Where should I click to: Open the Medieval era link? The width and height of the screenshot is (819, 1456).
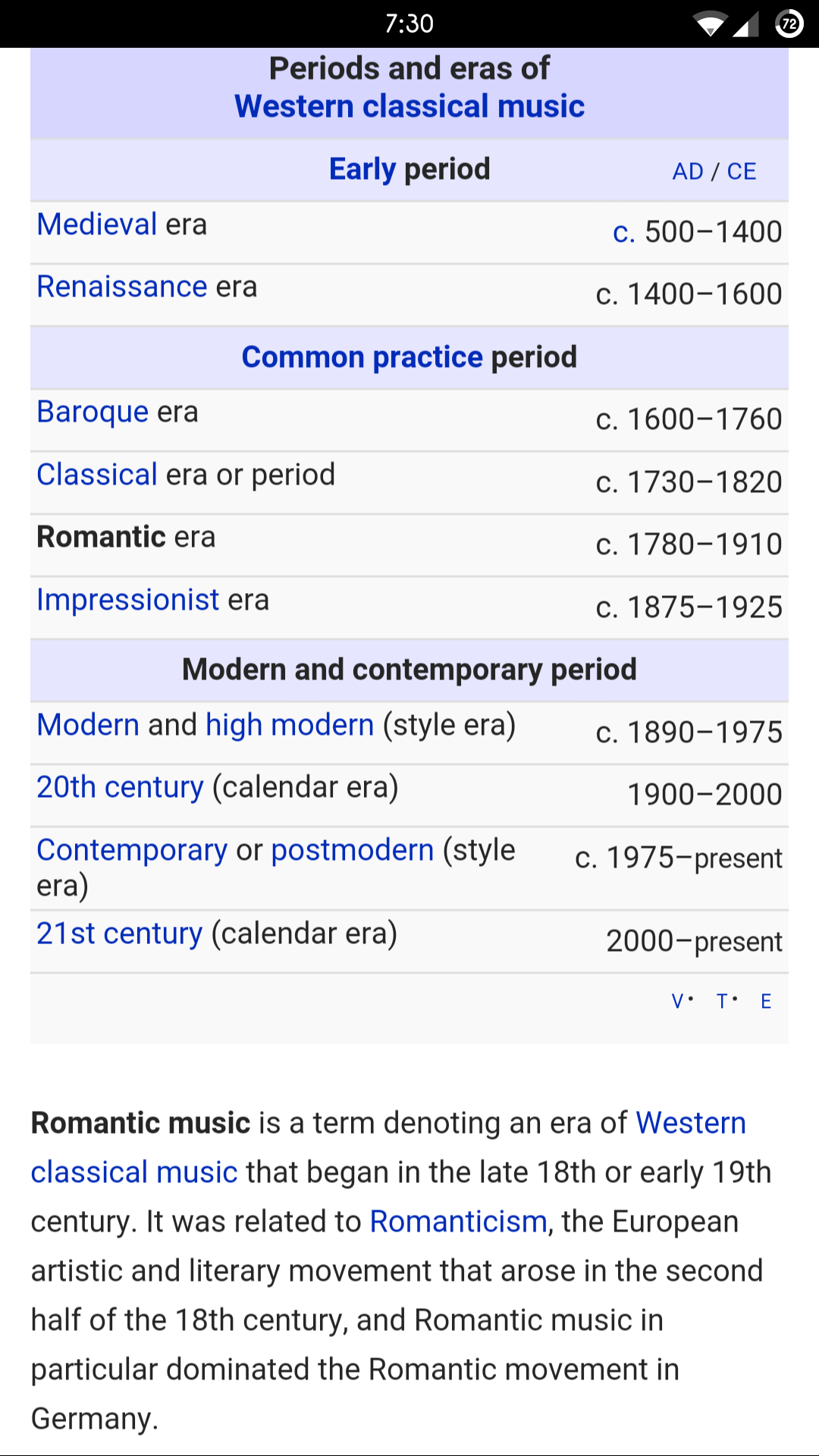tap(97, 224)
